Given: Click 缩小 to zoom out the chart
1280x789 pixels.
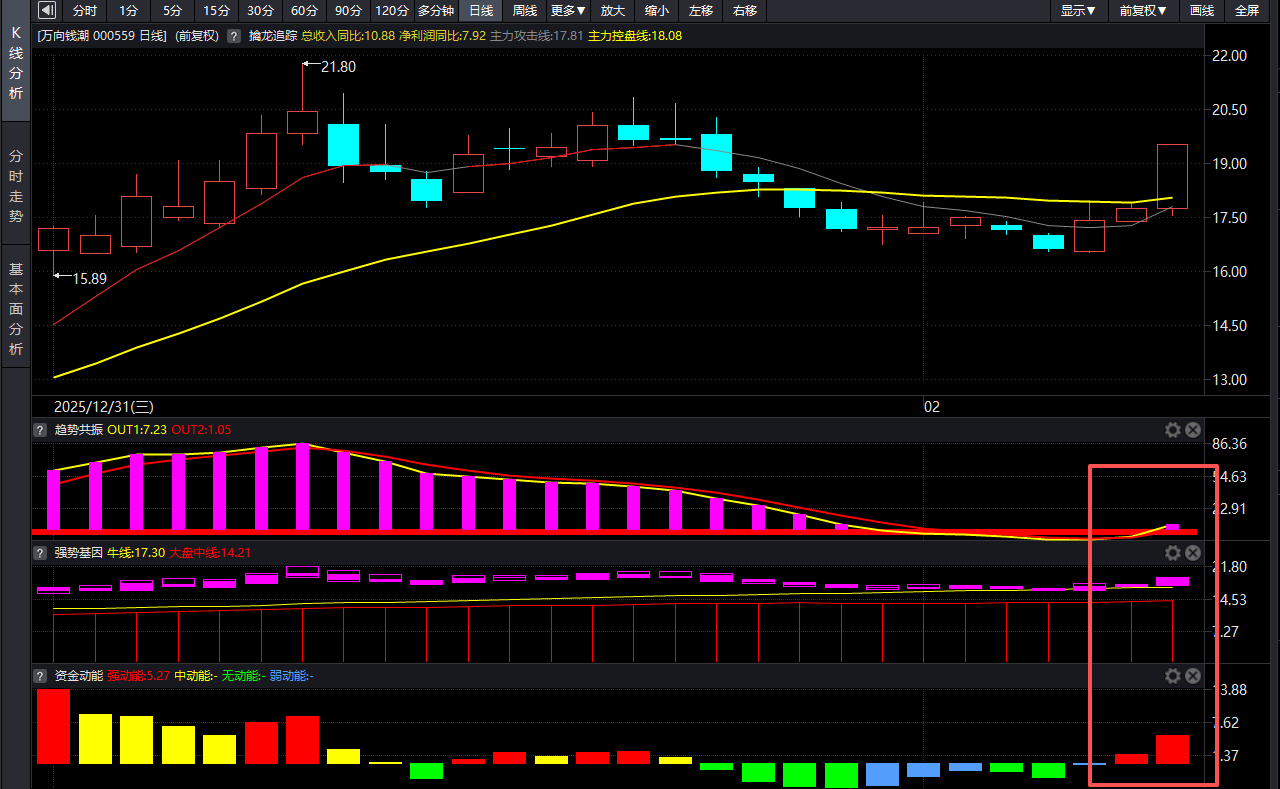Looking at the screenshot, I should click(657, 11).
